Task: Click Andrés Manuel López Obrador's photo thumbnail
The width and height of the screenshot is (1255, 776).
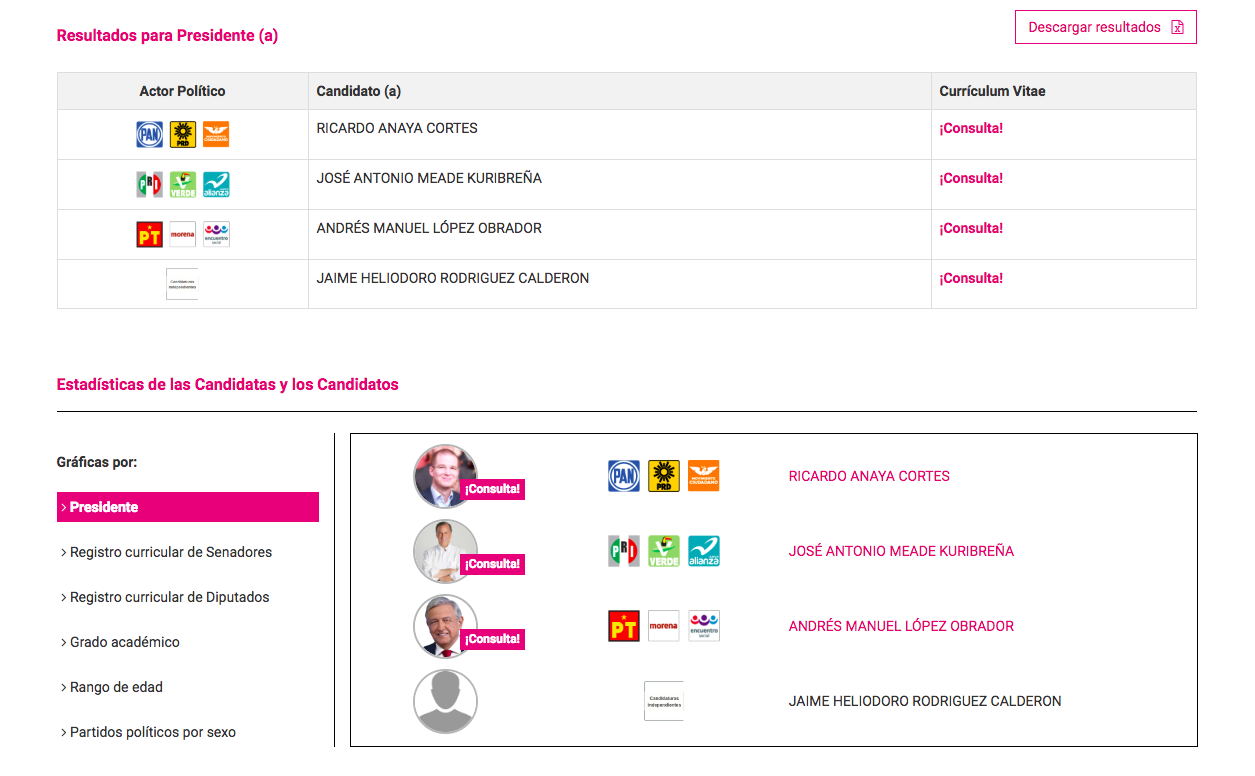Action: click(x=445, y=626)
